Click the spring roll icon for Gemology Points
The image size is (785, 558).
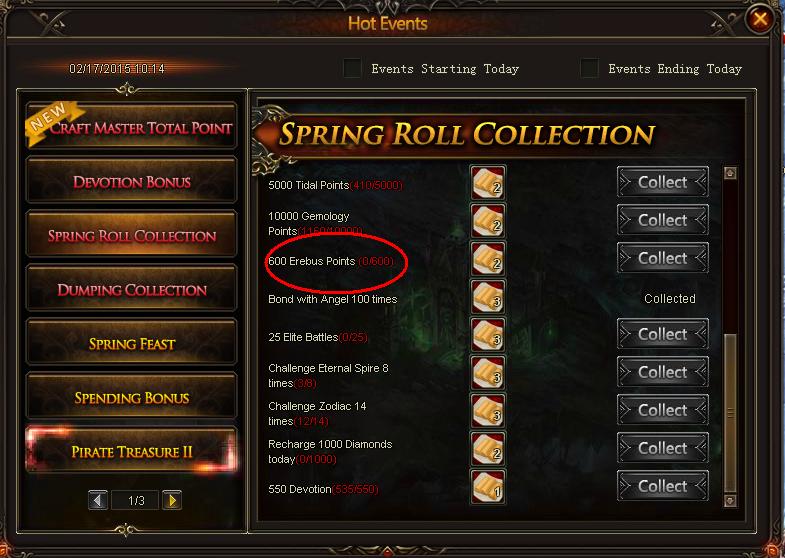click(488, 221)
